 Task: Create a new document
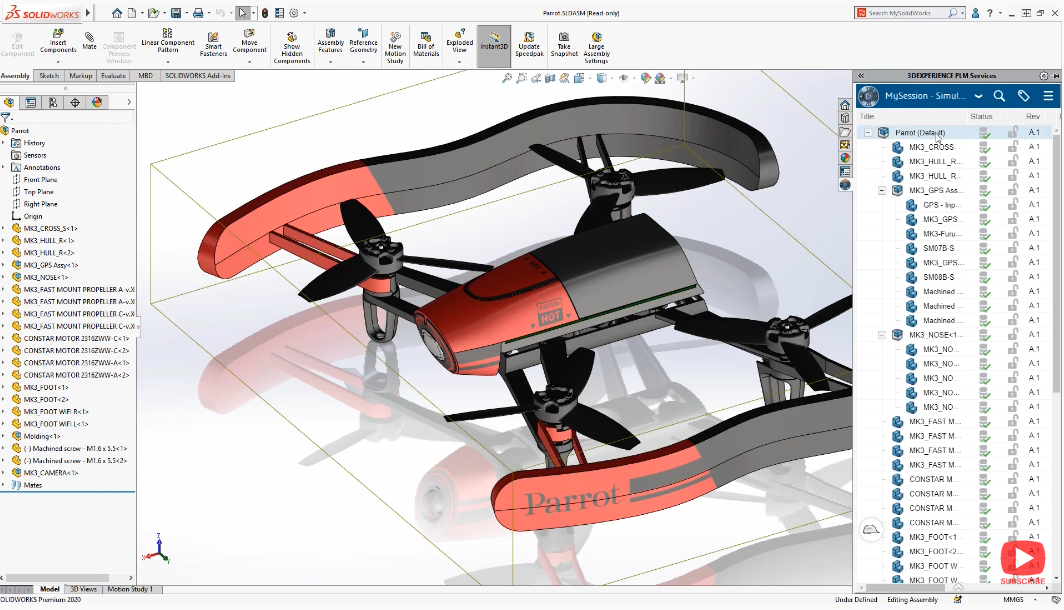[x=132, y=13]
